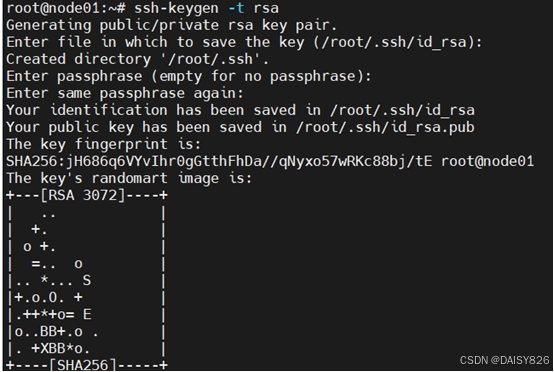Click the [SHA256] randomart footer

click(83, 365)
